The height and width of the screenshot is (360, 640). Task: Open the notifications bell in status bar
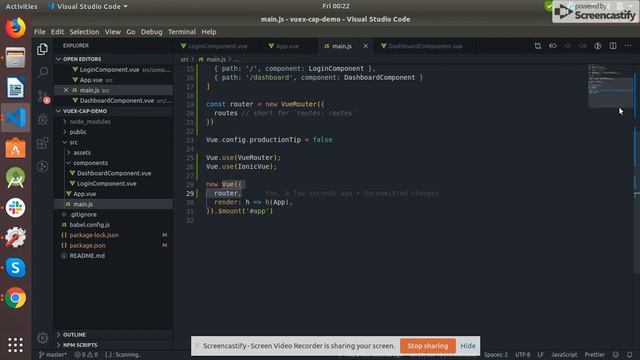(629, 355)
